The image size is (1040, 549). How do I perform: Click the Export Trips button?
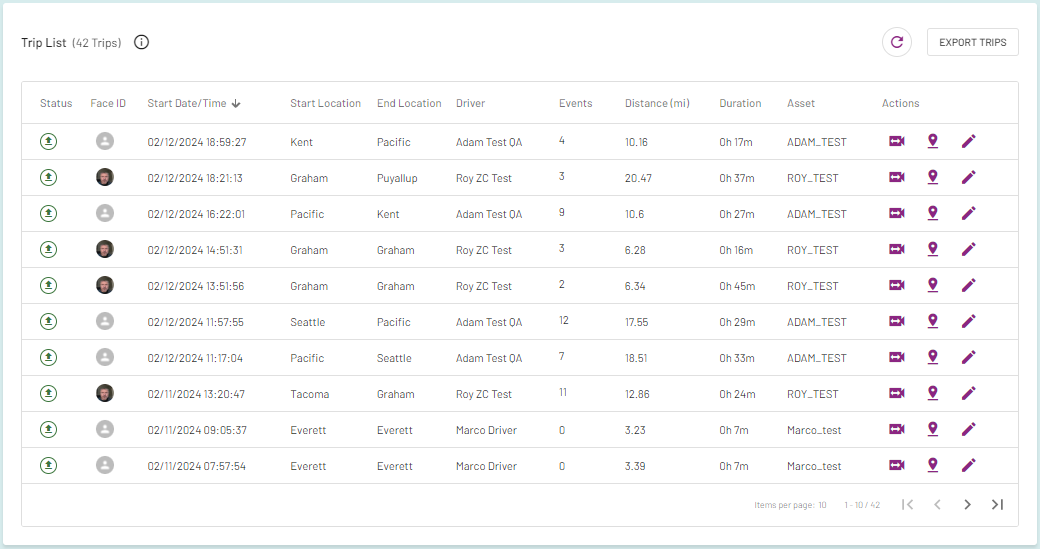coord(972,42)
